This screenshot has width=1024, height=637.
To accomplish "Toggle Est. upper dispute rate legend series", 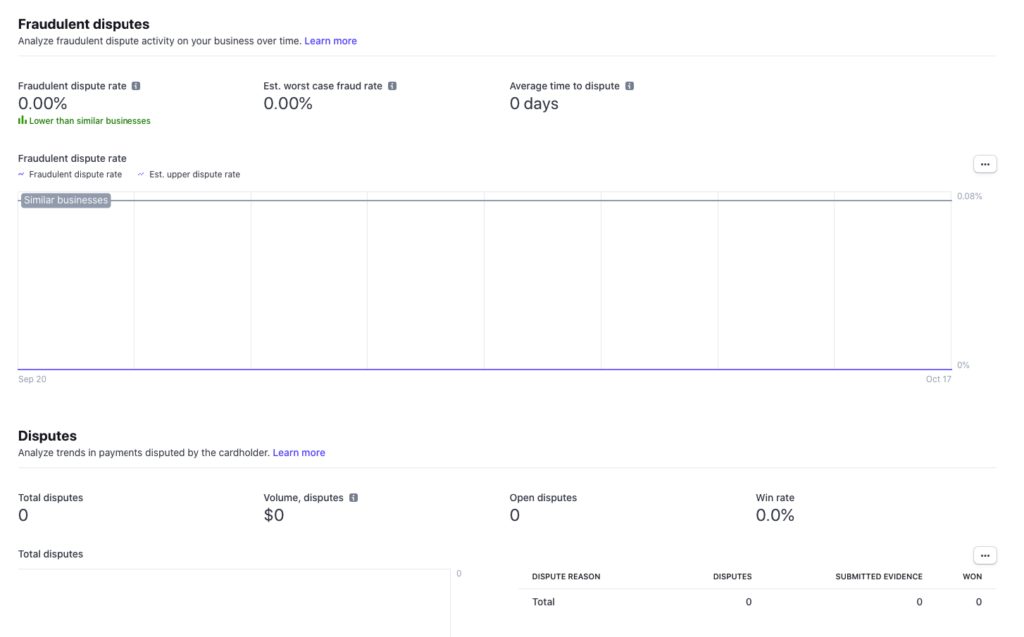I will [x=189, y=174].
